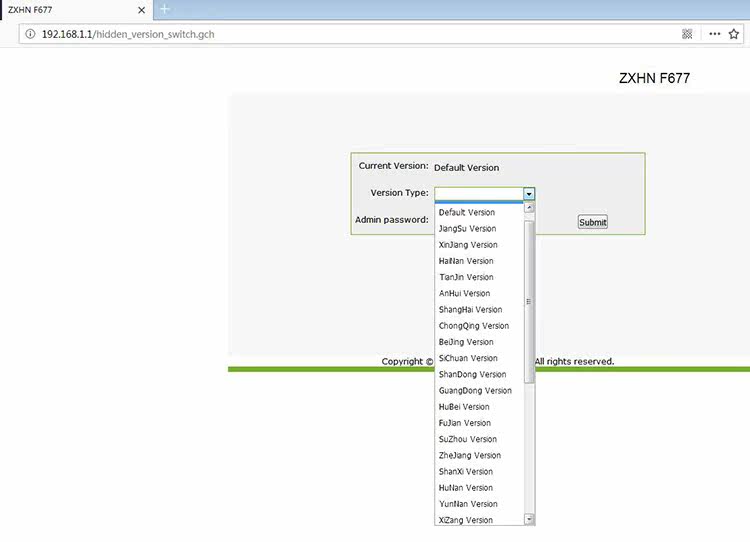Choose Default Version from the list
Viewport: 750px width, 542px height.
[x=479, y=212]
